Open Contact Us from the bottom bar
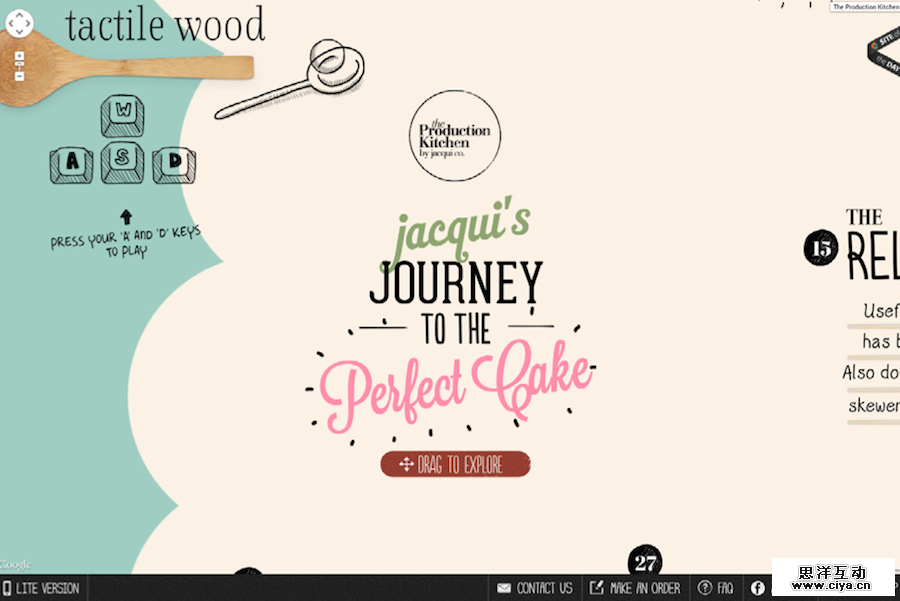Screen dimensions: 900x601 pyautogui.click(x=545, y=588)
